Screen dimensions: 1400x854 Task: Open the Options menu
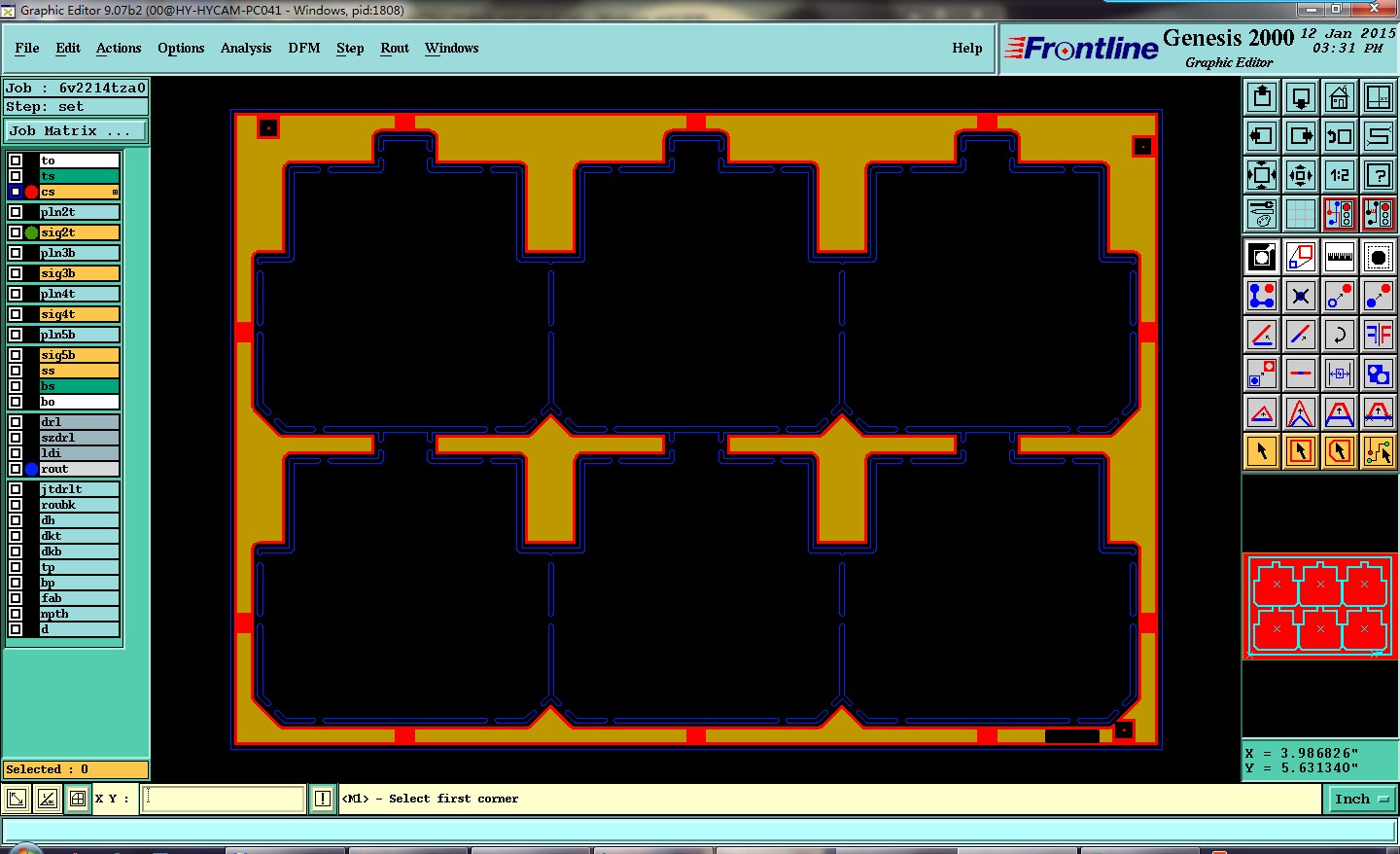181,48
